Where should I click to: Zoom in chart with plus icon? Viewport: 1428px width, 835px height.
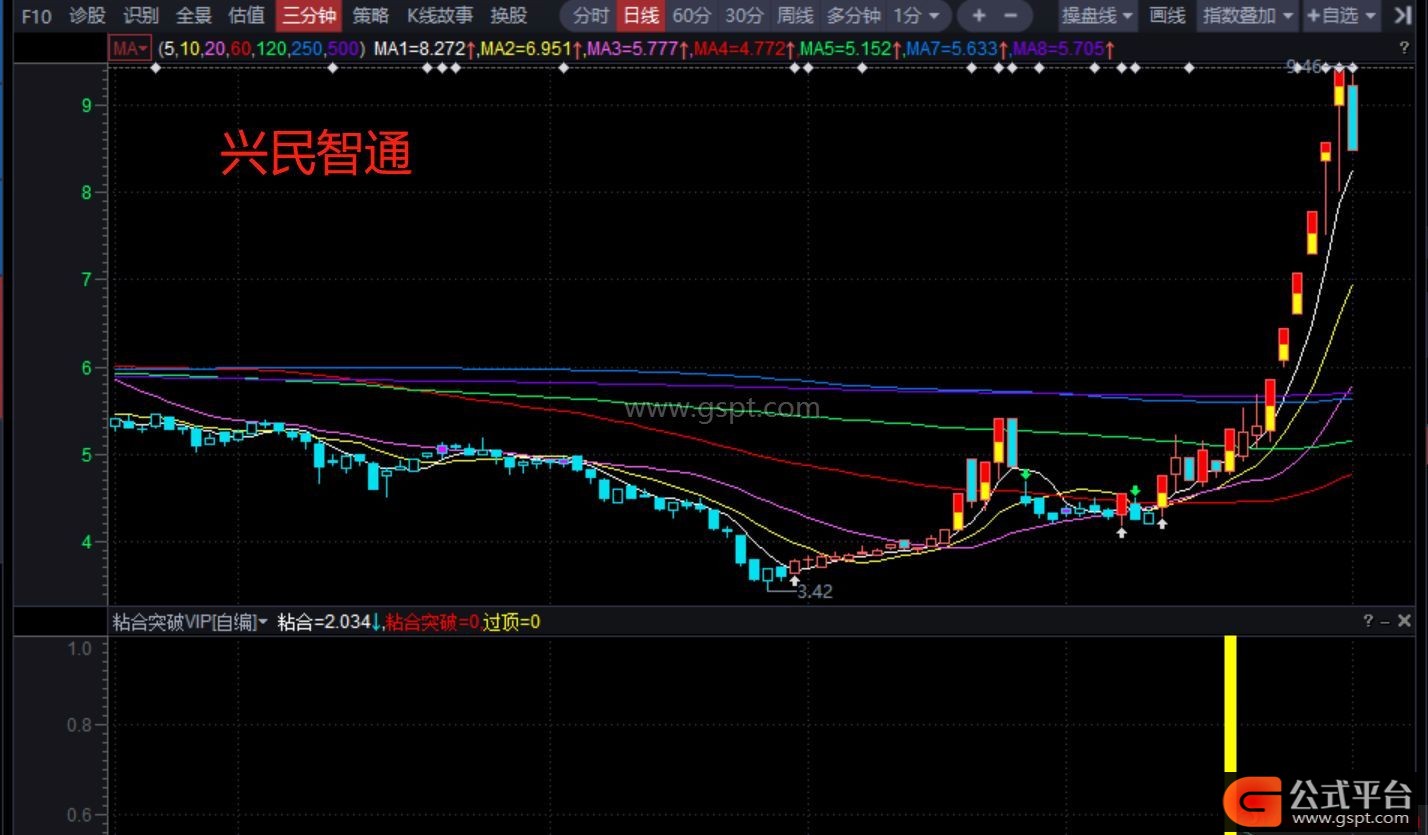pyautogui.click(x=978, y=15)
